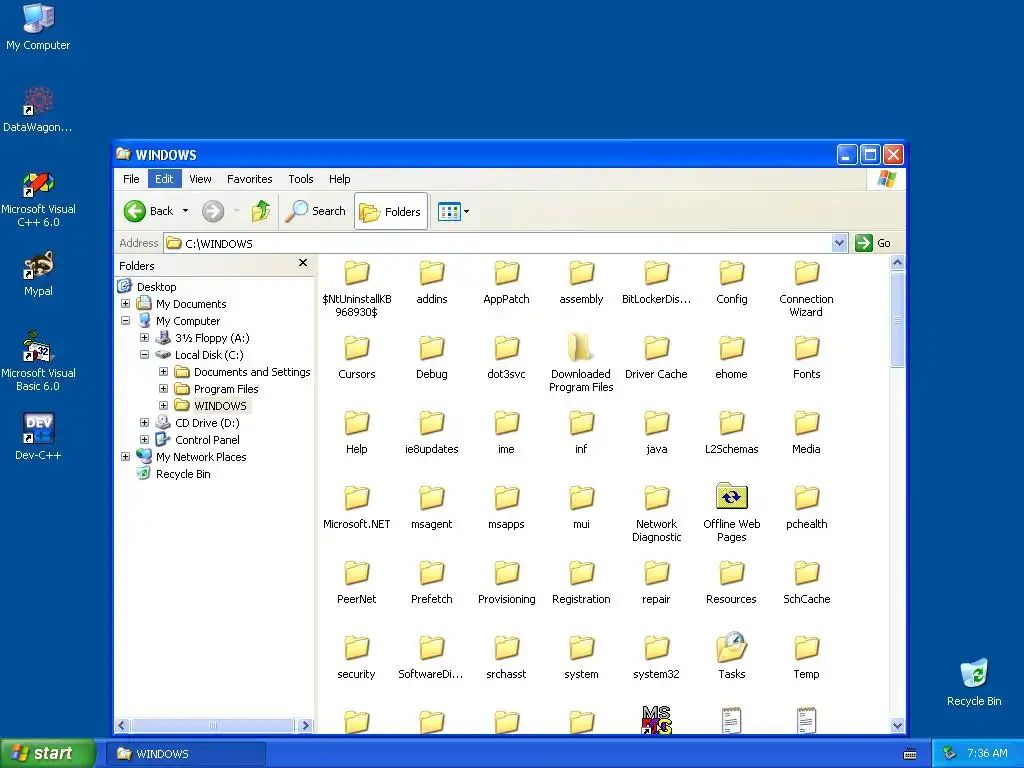The height and width of the screenshot is (768, 1024).
Task: Click the Up one level toolbar icon
Action: coord(261,211)
